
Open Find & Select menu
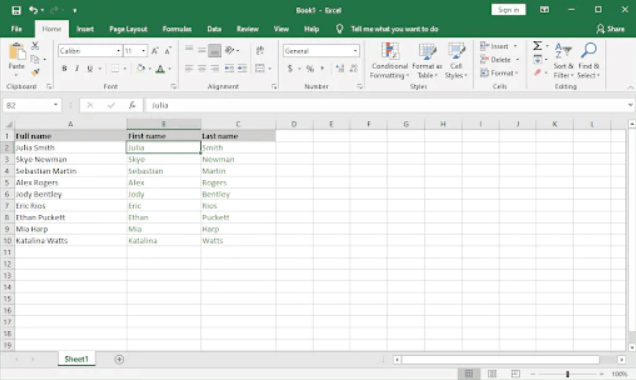coord(589,60)
